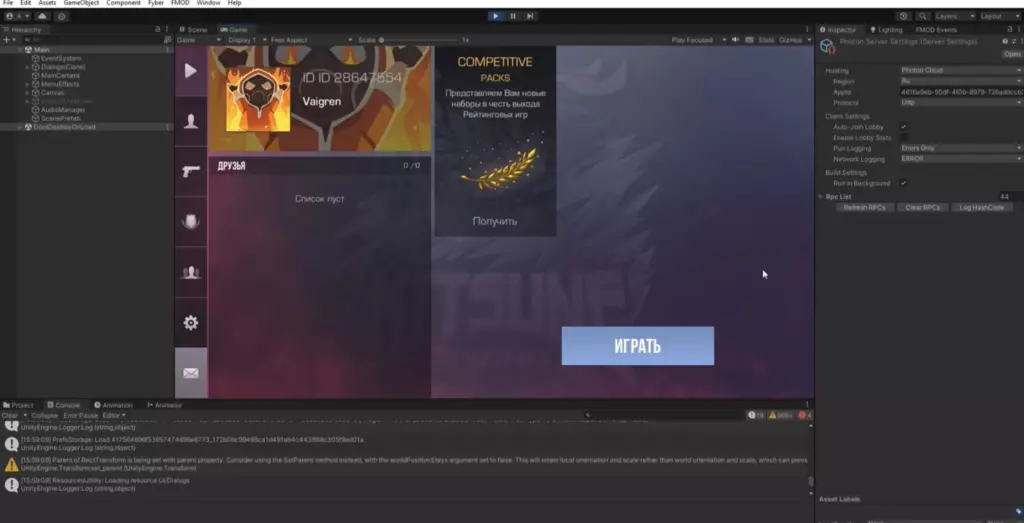Image resolution: width=1024 pixels, height=523 pixels.
Task: Click the in-game Play triangle sidebar icon
Action: (191, 71)
